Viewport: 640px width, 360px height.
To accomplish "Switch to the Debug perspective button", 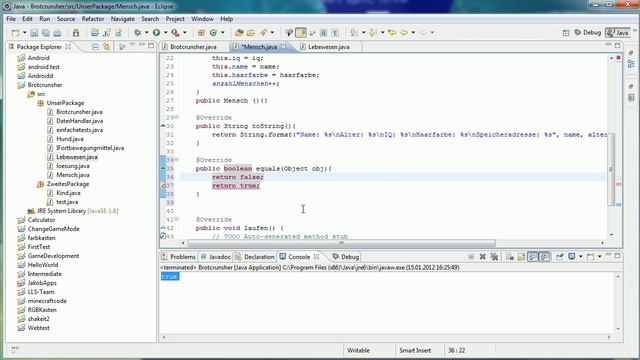I will tap(587, 33).
